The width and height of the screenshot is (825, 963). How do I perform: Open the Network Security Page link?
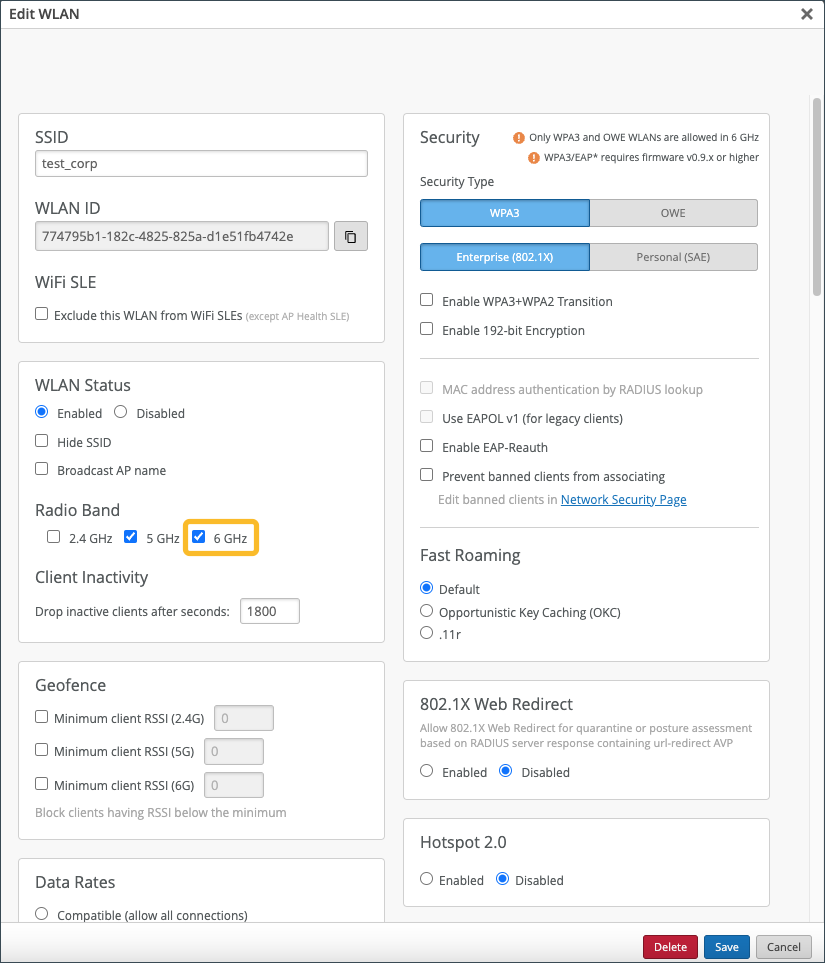[x=623, y=499]
